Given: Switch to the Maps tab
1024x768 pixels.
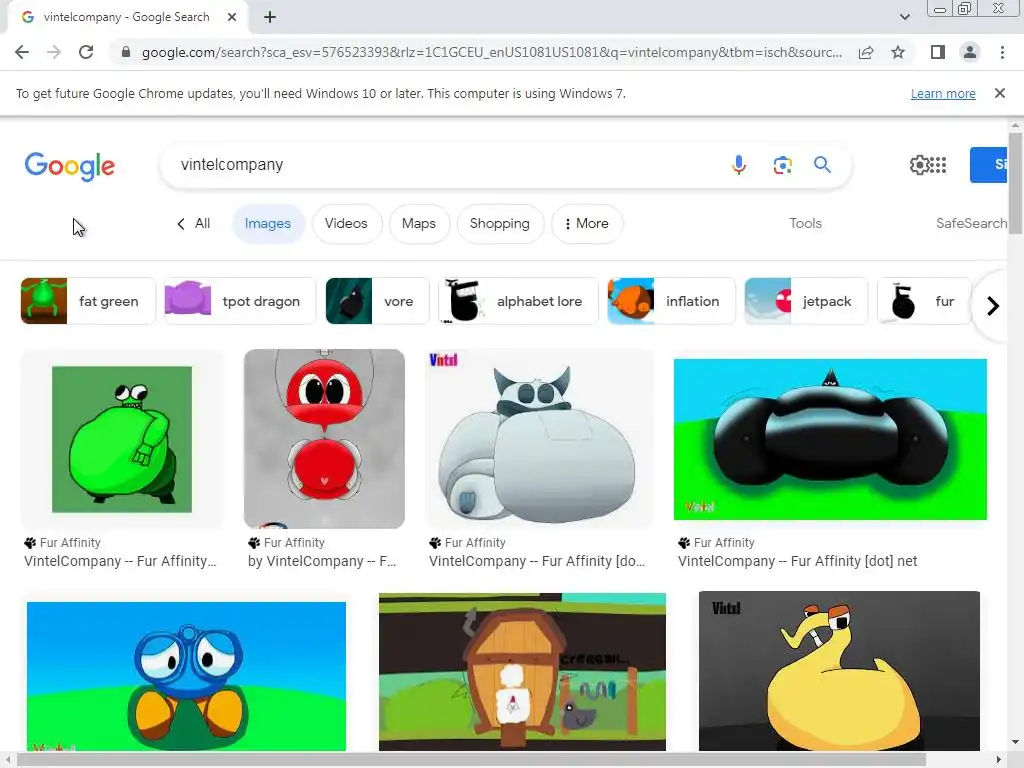Looking at the screenshot, I should click(x=419, y=223).
